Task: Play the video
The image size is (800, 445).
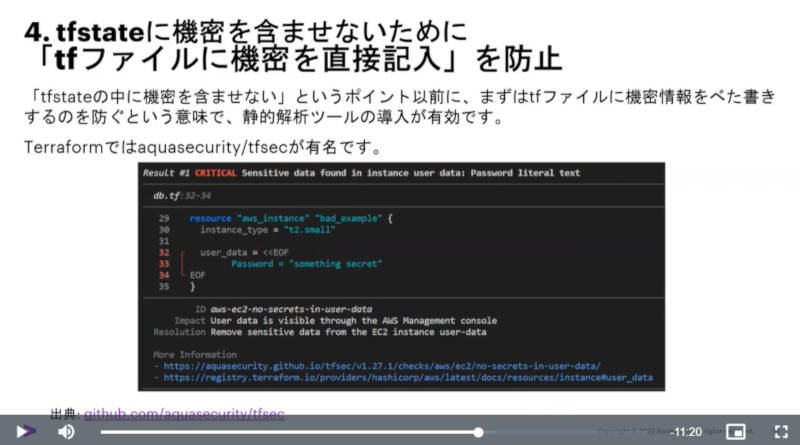Action: 25,432
